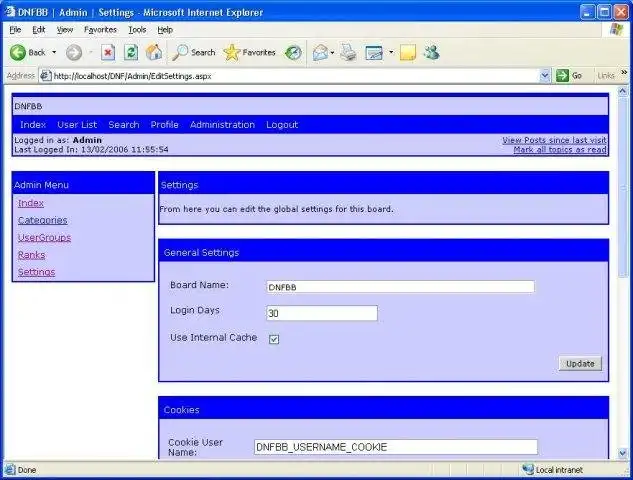Open the Help menu
Image resolution: width=633 pixels, height=480 pixels.
pos(165,29)
